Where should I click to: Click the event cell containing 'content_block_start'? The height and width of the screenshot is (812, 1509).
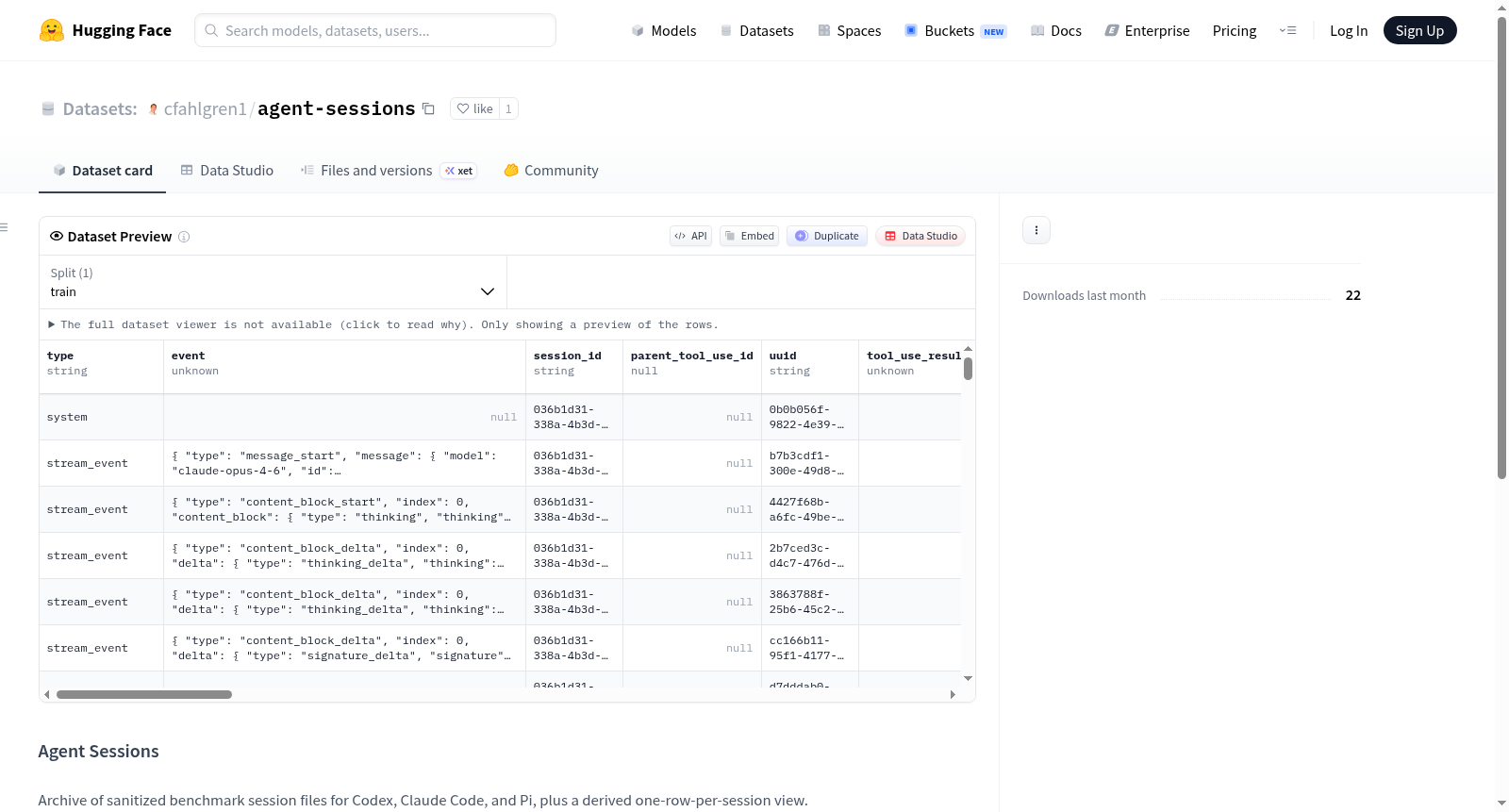coord(344,509)
